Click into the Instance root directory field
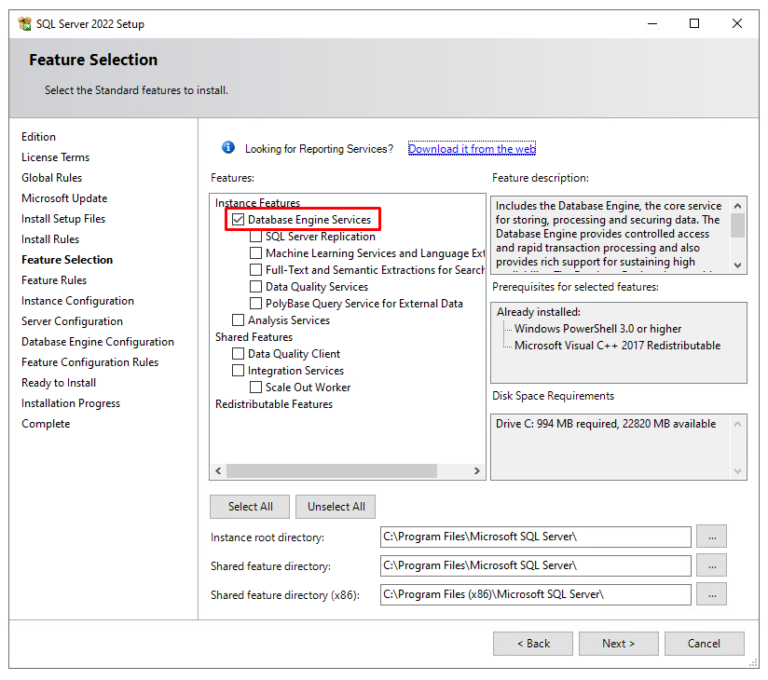 [535, 537]
